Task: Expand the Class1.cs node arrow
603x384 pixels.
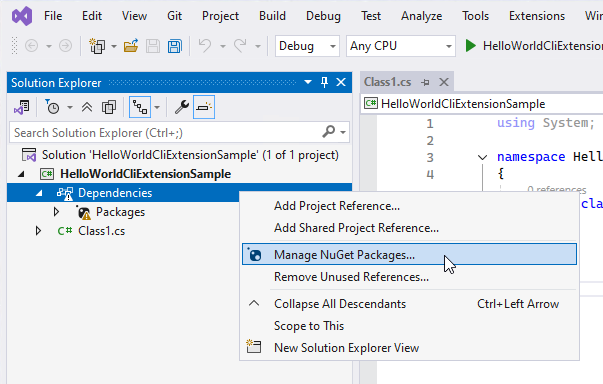Action: 38,231
